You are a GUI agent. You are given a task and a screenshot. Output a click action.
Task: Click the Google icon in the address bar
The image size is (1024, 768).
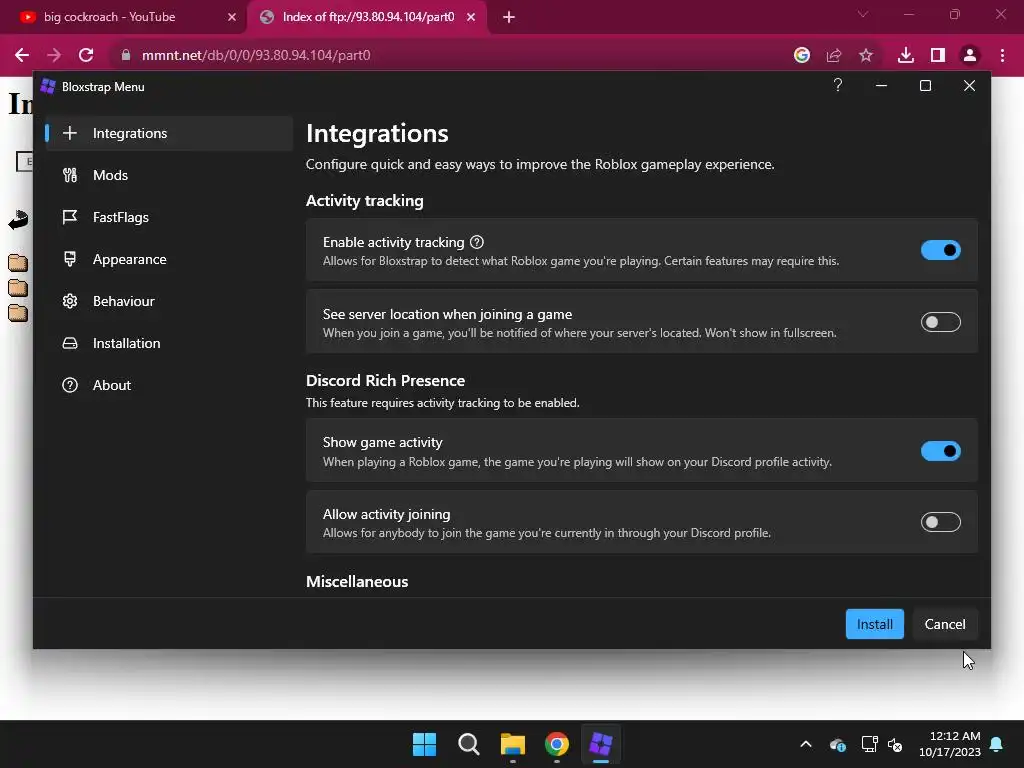coord(802,56)
